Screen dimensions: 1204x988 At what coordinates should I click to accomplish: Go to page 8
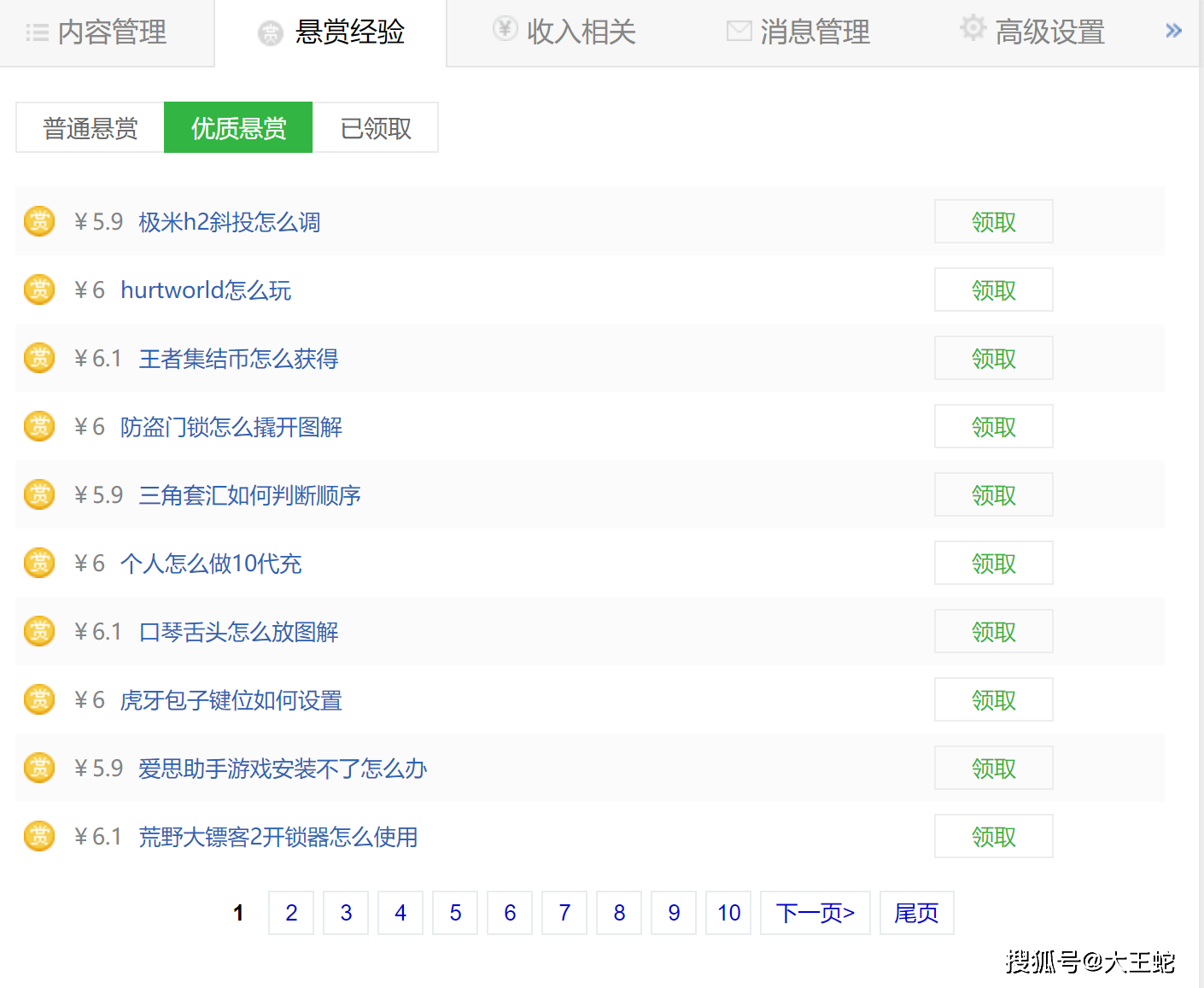(619, 913)
